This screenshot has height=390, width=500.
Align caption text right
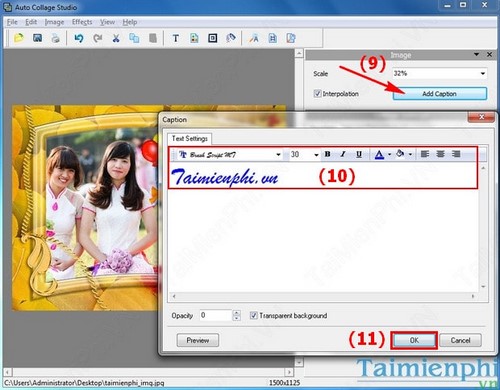tap(456, 154)
